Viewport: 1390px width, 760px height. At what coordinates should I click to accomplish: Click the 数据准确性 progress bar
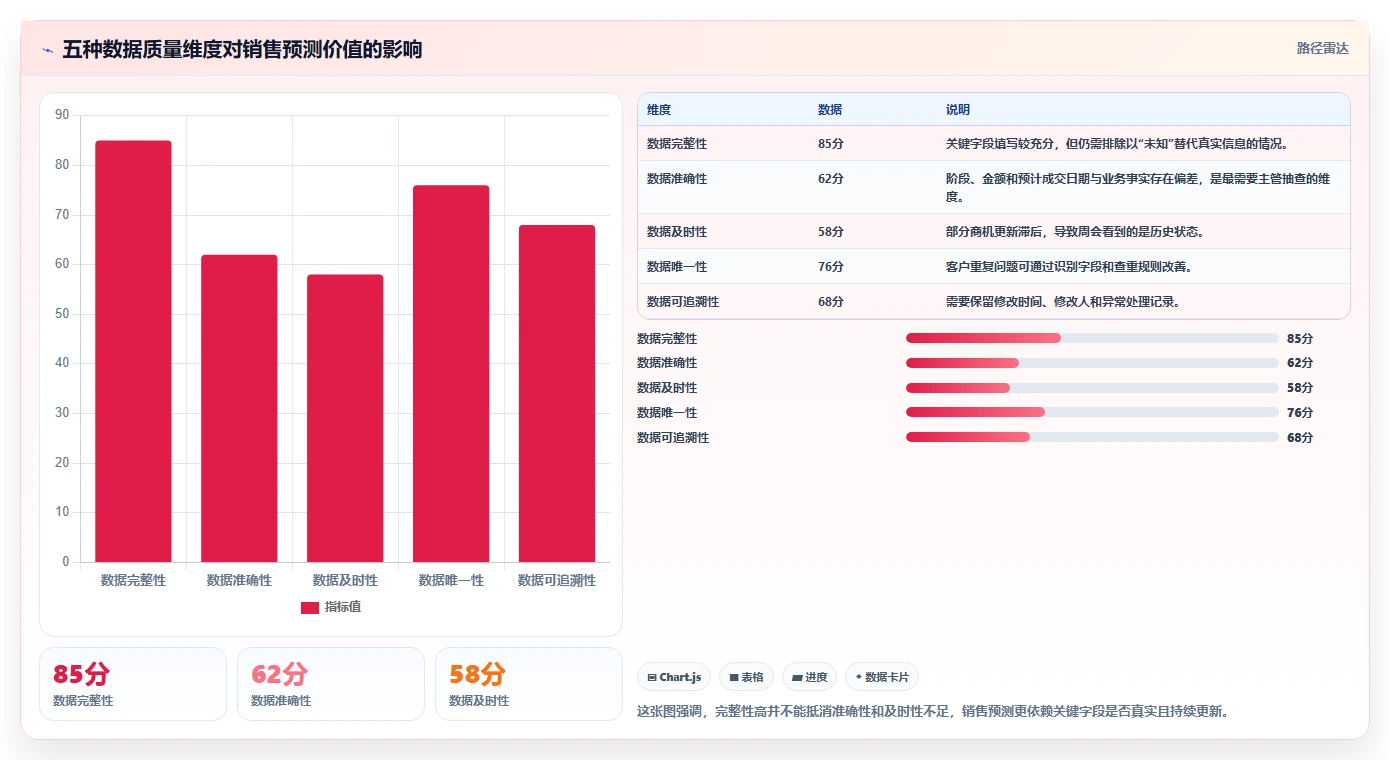point(1092,363)
